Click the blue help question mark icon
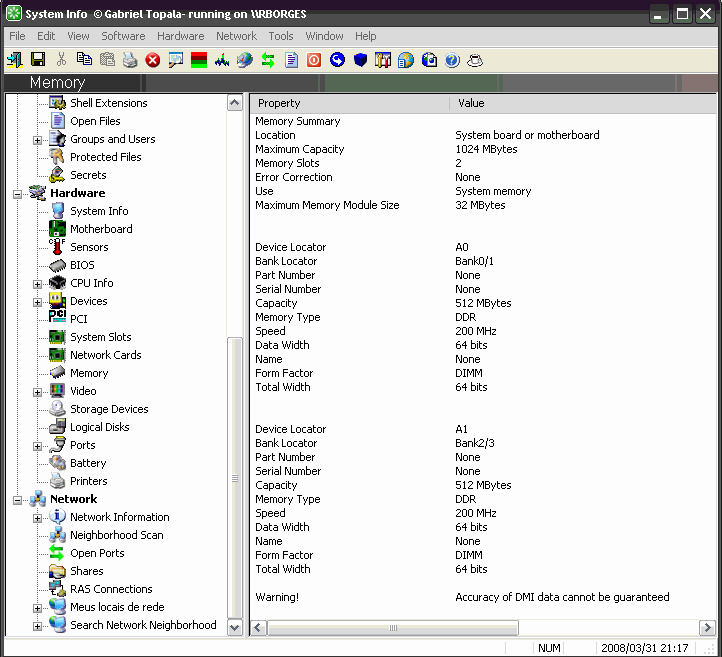The image size is (722, 657). (452, 60)
